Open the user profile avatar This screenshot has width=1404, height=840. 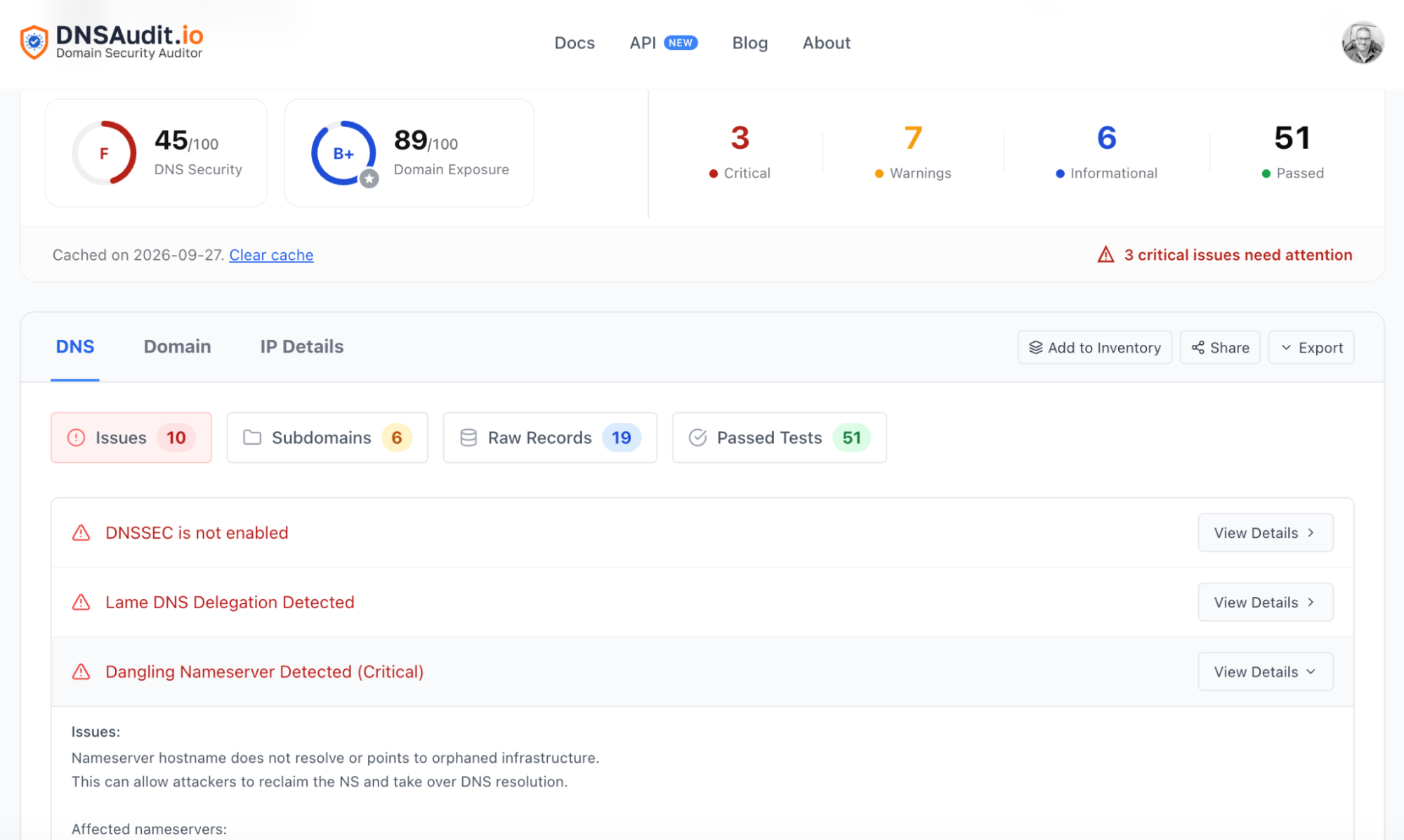(1363, 43)
